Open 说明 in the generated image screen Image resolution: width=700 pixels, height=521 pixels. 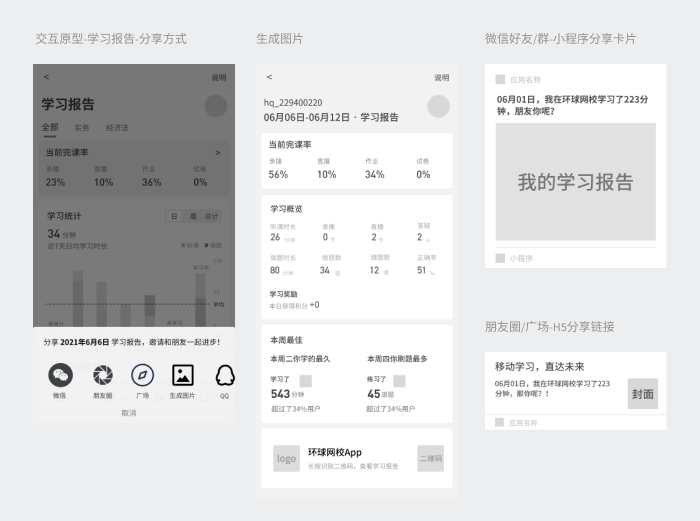[442, 78]
